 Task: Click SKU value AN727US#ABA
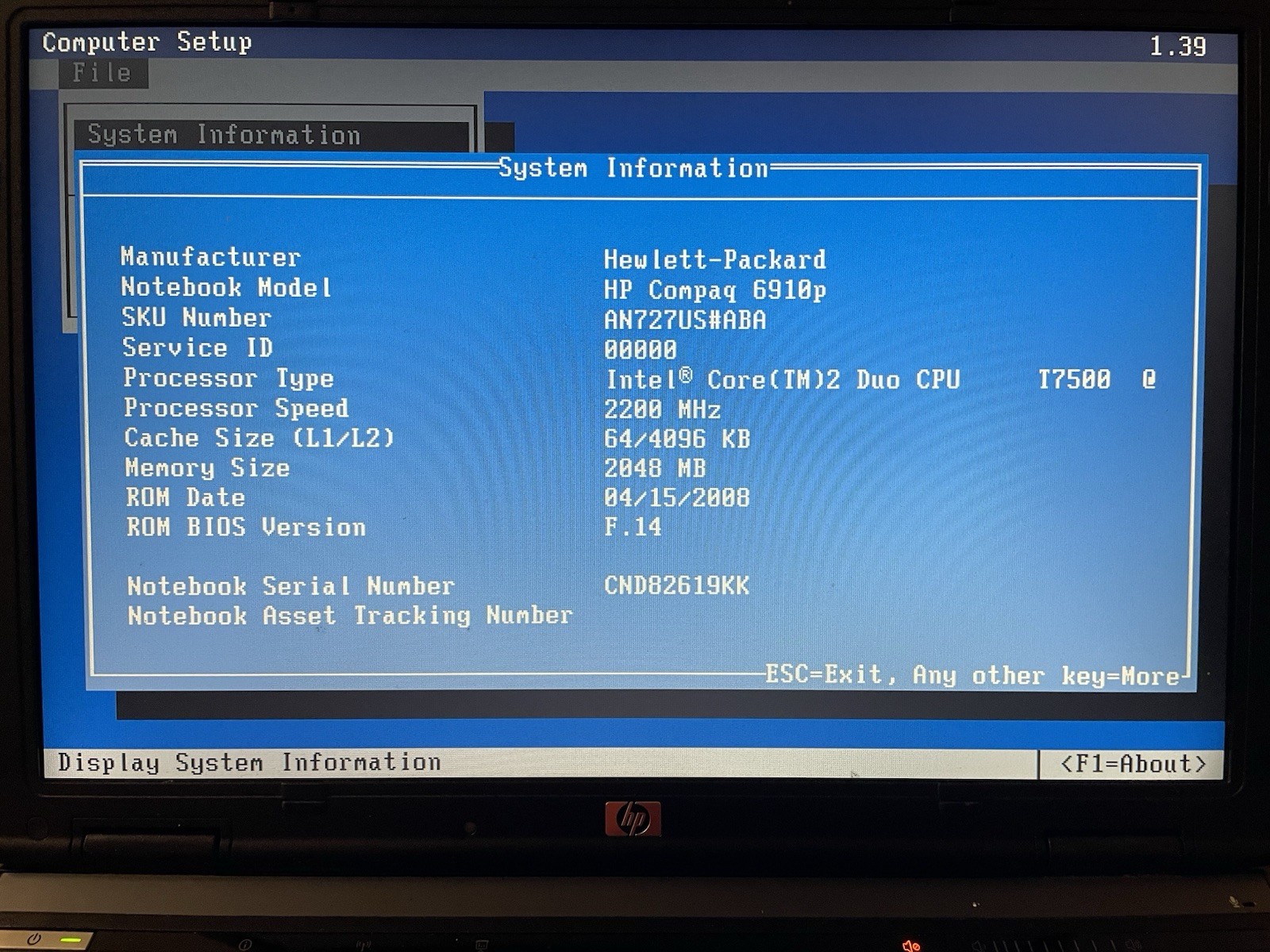(685, 320)
